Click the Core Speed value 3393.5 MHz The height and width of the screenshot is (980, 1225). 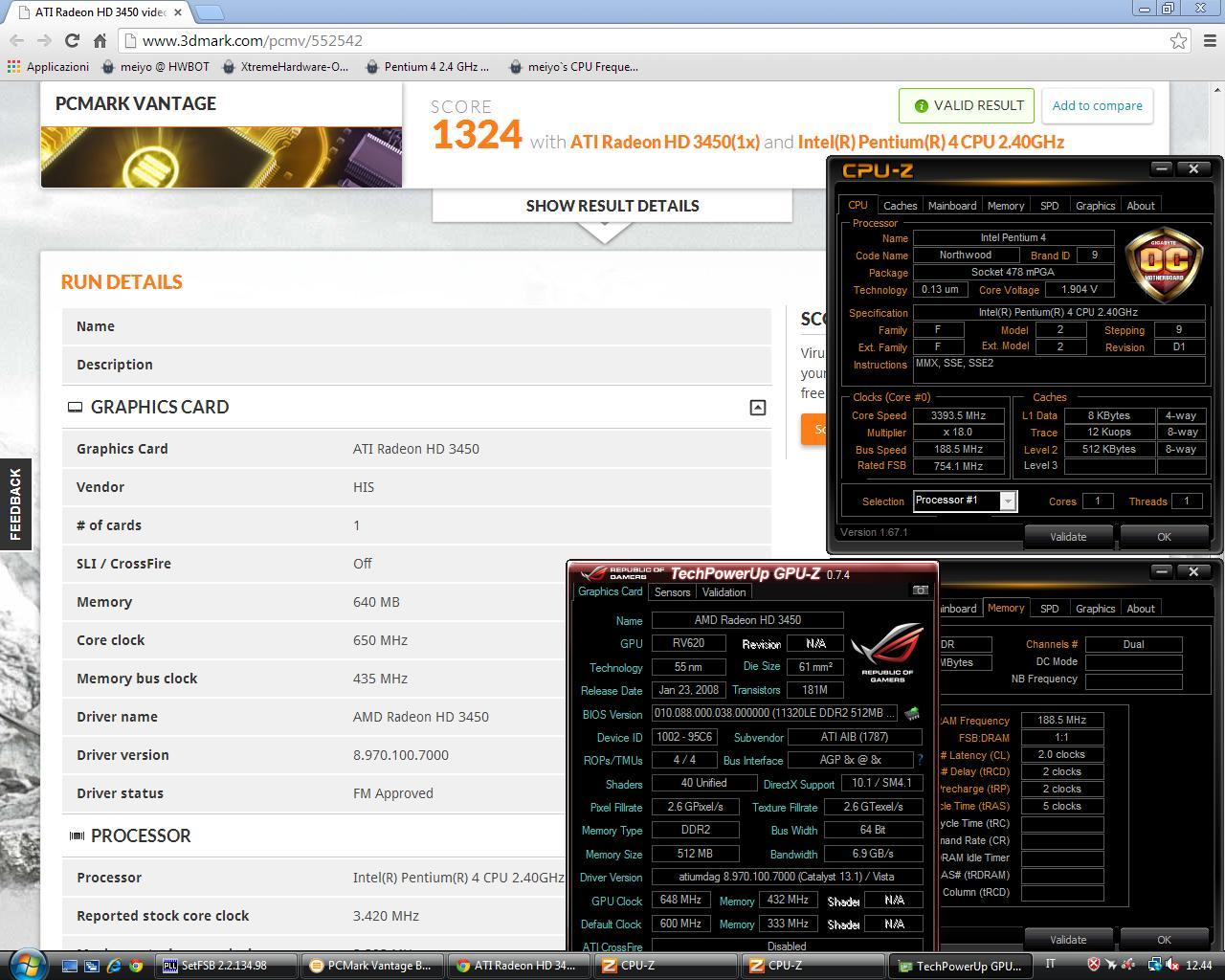[x=958, y=415]
